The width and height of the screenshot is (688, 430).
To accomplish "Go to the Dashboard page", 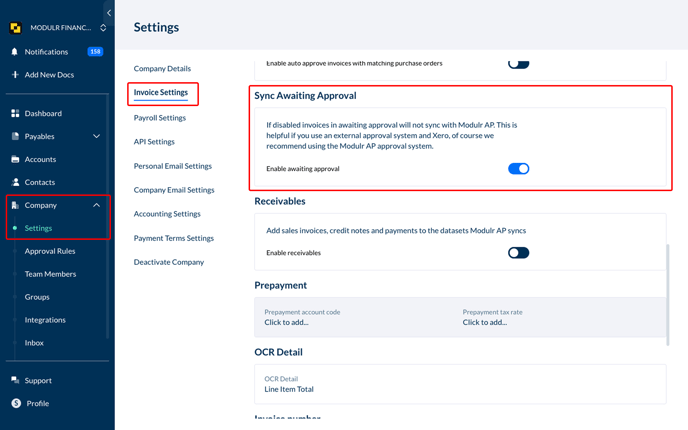I will 43,113.
